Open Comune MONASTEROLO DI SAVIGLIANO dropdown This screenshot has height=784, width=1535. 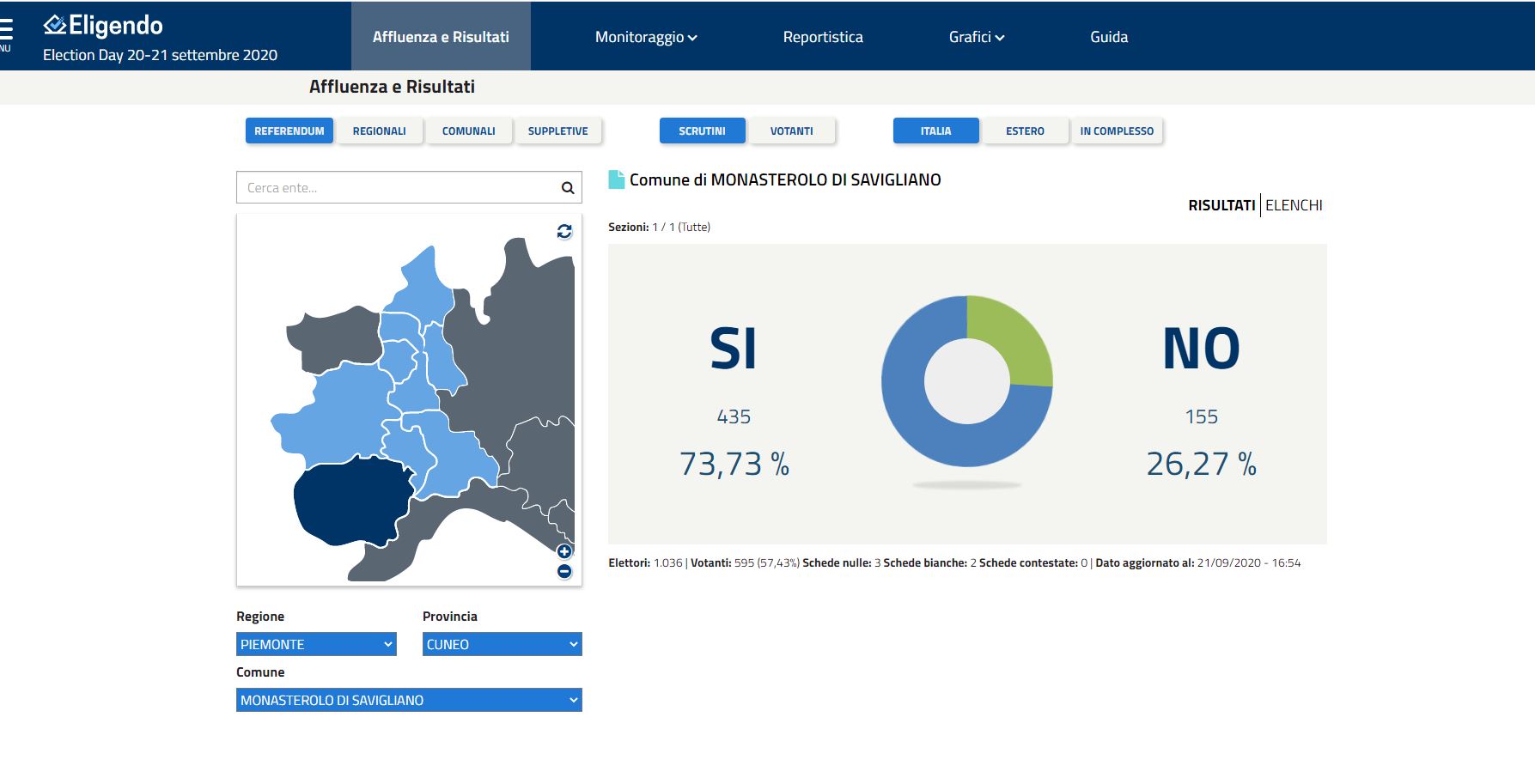coord(409,700)
